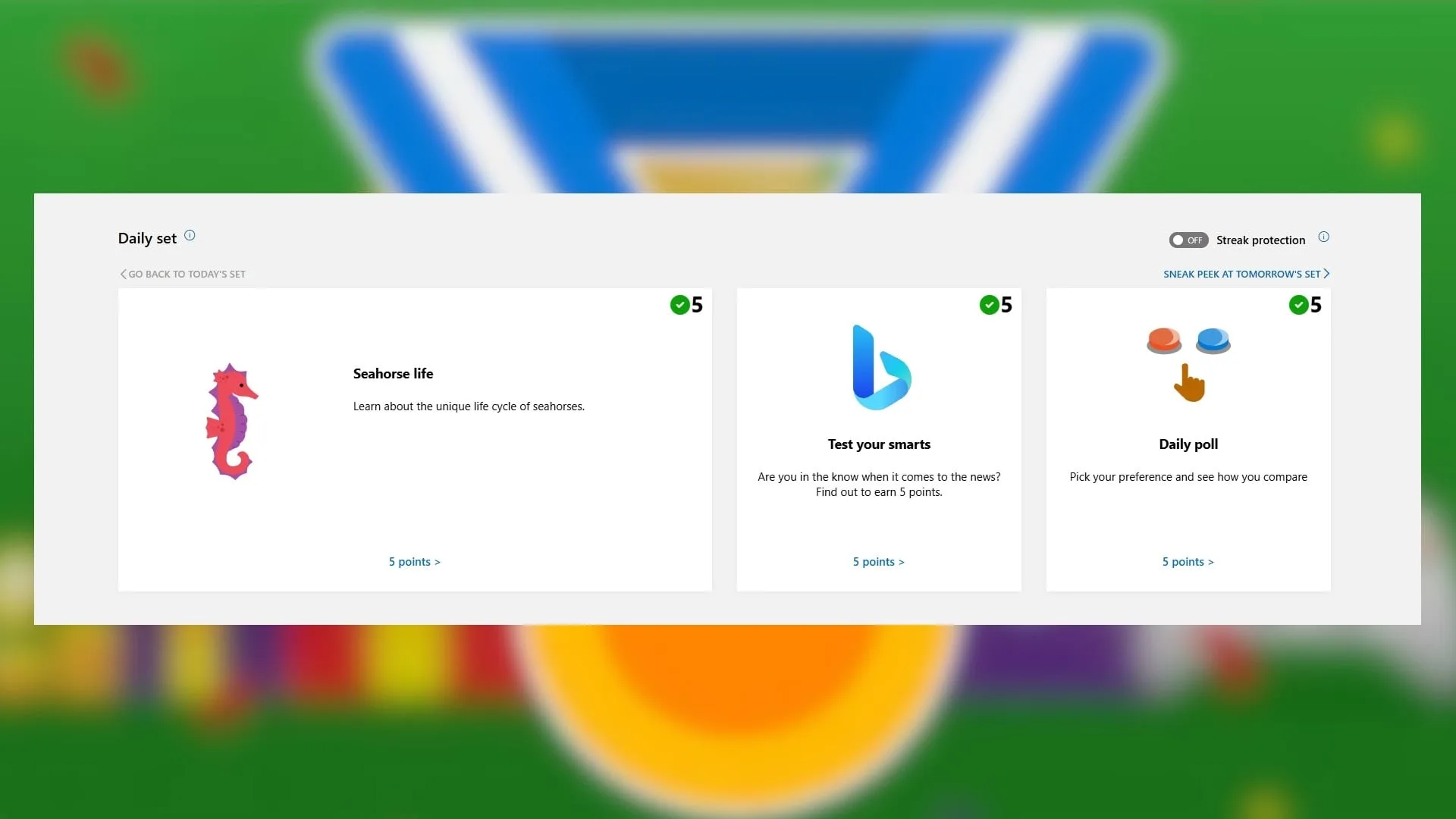
Task: Open sneak peek at tomorrow's set
Action: (x=1246, y=275)
